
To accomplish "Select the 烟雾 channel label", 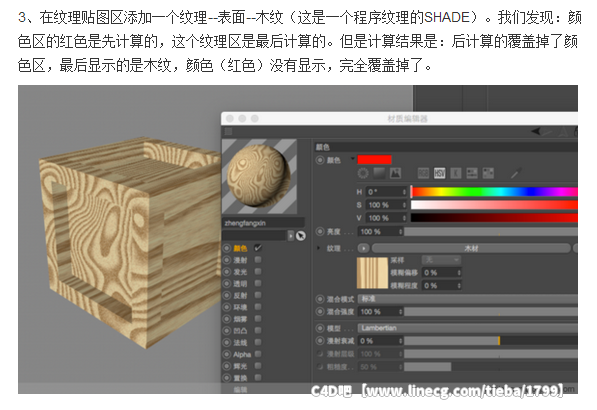I will point(240,319).
